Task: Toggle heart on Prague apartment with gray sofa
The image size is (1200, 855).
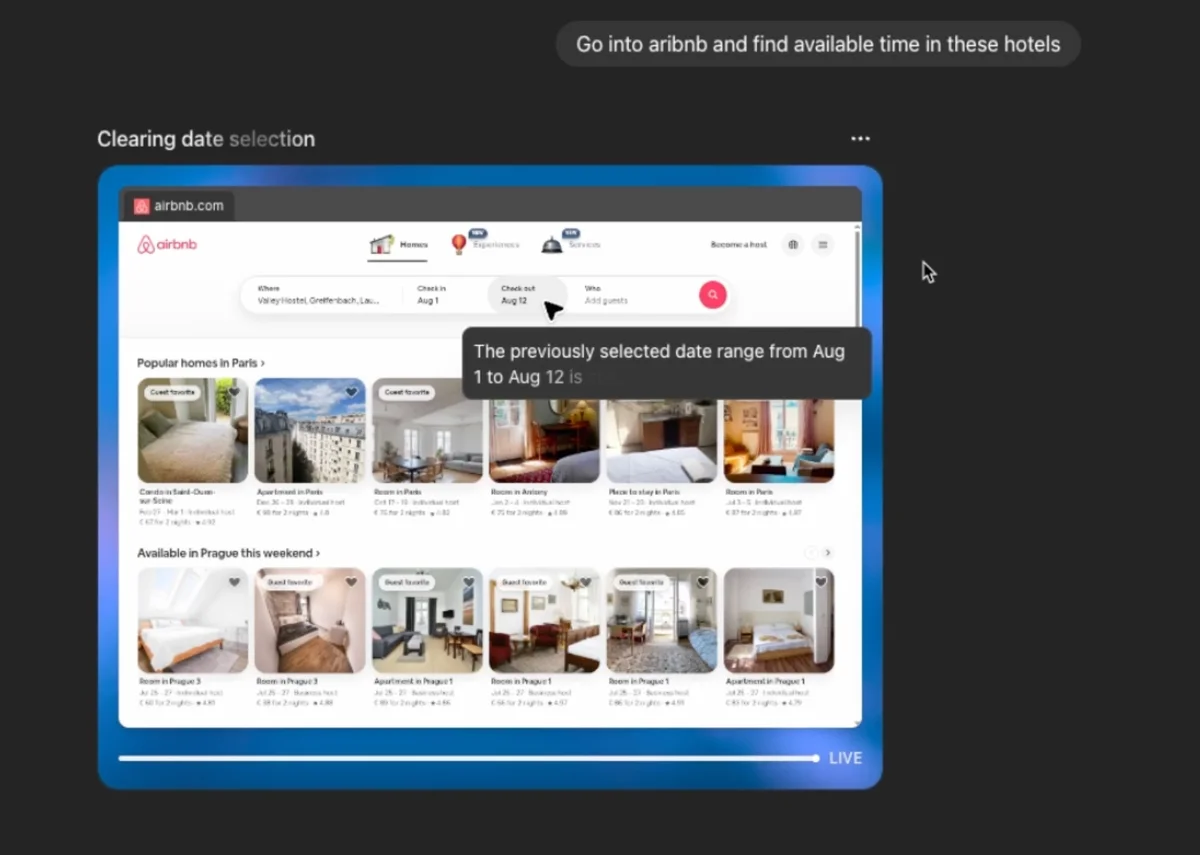Action: click(x=468, y=582)
